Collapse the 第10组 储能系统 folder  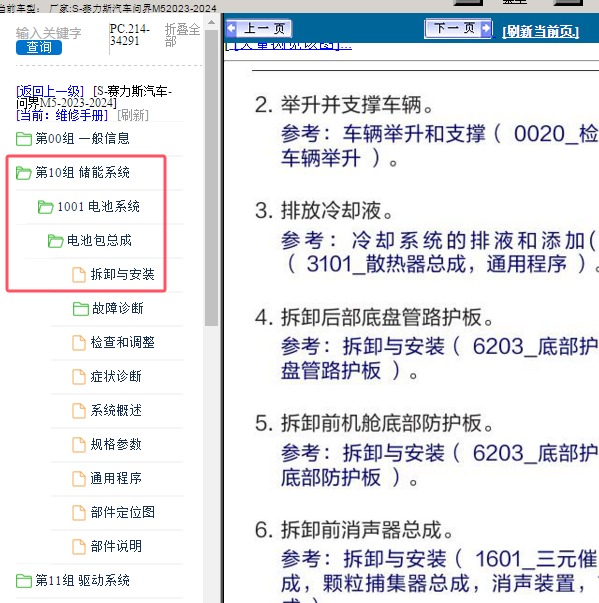tap(82, 173)
